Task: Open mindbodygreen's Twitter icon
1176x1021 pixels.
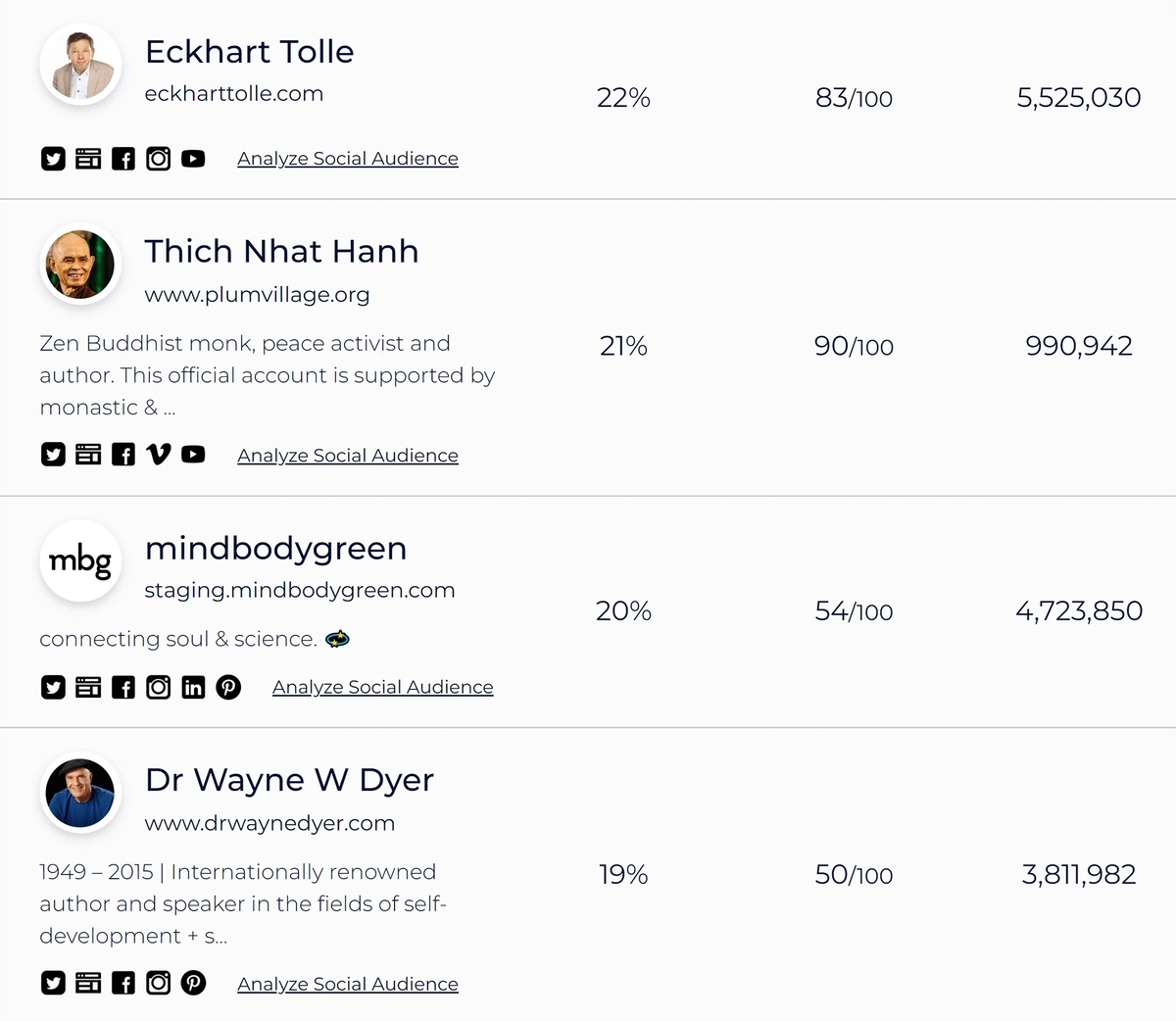Action: (53, 687)
